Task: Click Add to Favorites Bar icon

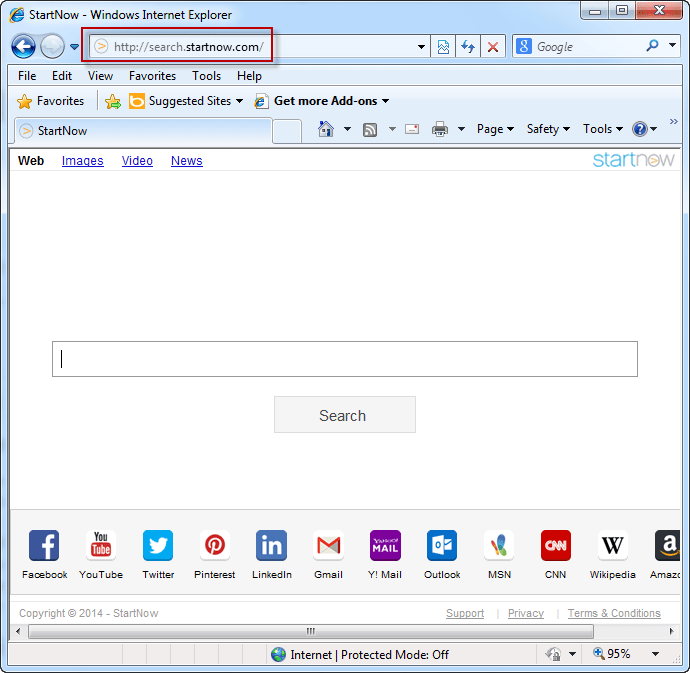Action: pyautogui.click(x=113, y=102)
